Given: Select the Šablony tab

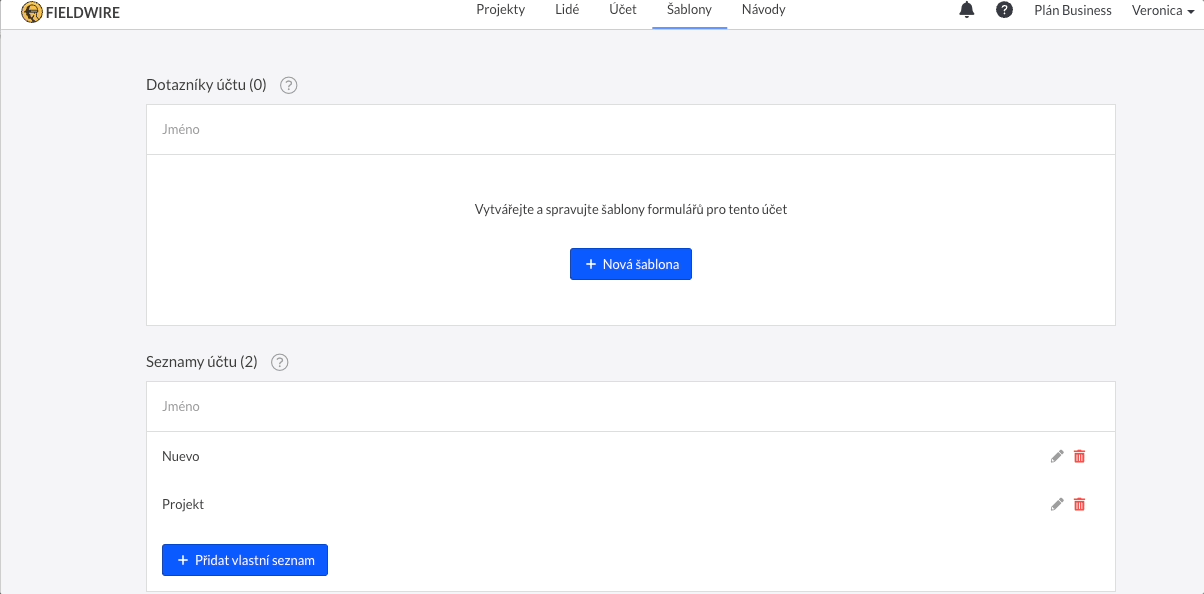Looking at the screenshot, I should pyautogui.click(x=689, y=10).
